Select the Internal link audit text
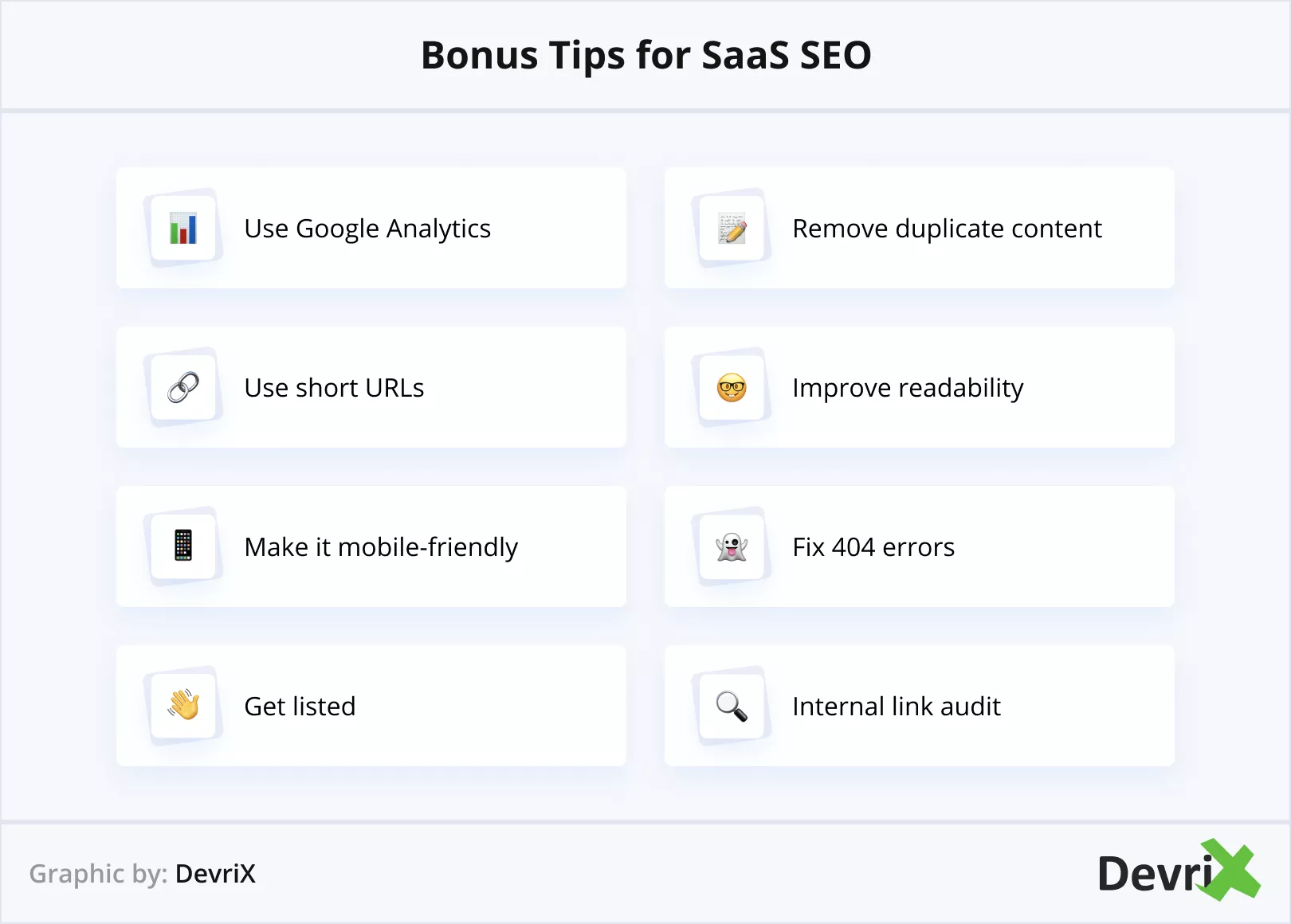Image resolution: width=1291 pixels, height=924 pixels. [897, 707]
